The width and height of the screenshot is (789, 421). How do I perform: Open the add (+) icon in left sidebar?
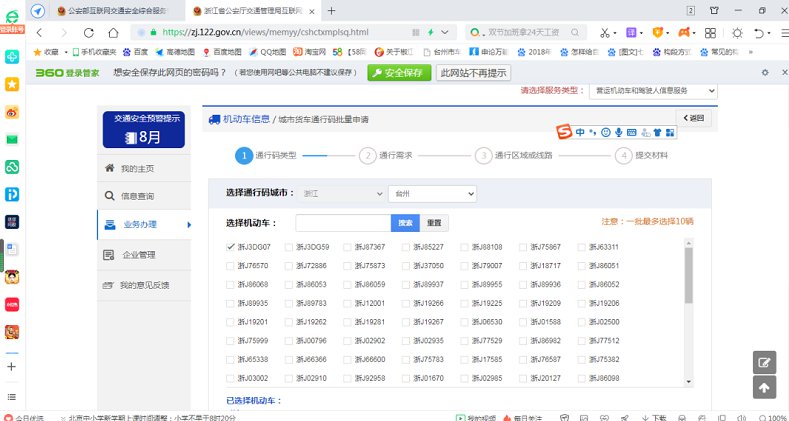point(12,367)
